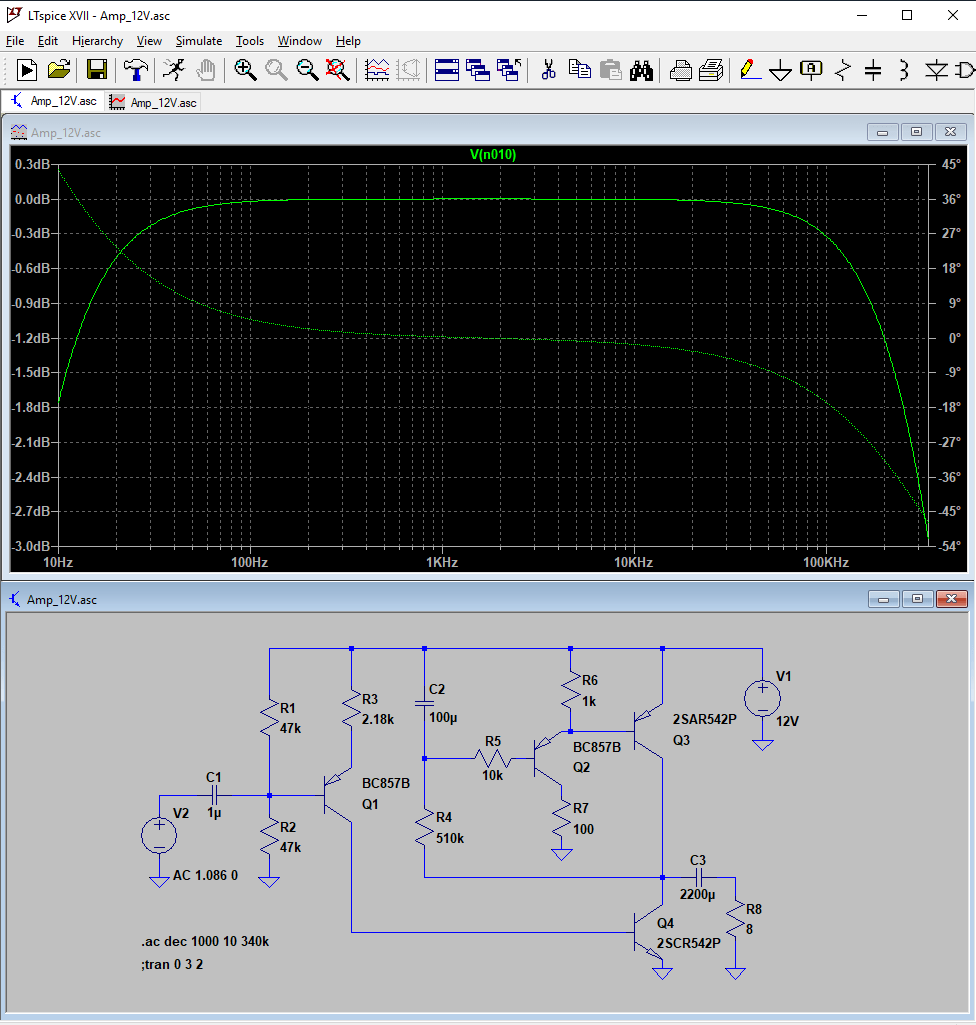This screenshot has height=1025, width=976.
Task: Maximize the waveform plot subwindow
Action: [x=917, y=132]
